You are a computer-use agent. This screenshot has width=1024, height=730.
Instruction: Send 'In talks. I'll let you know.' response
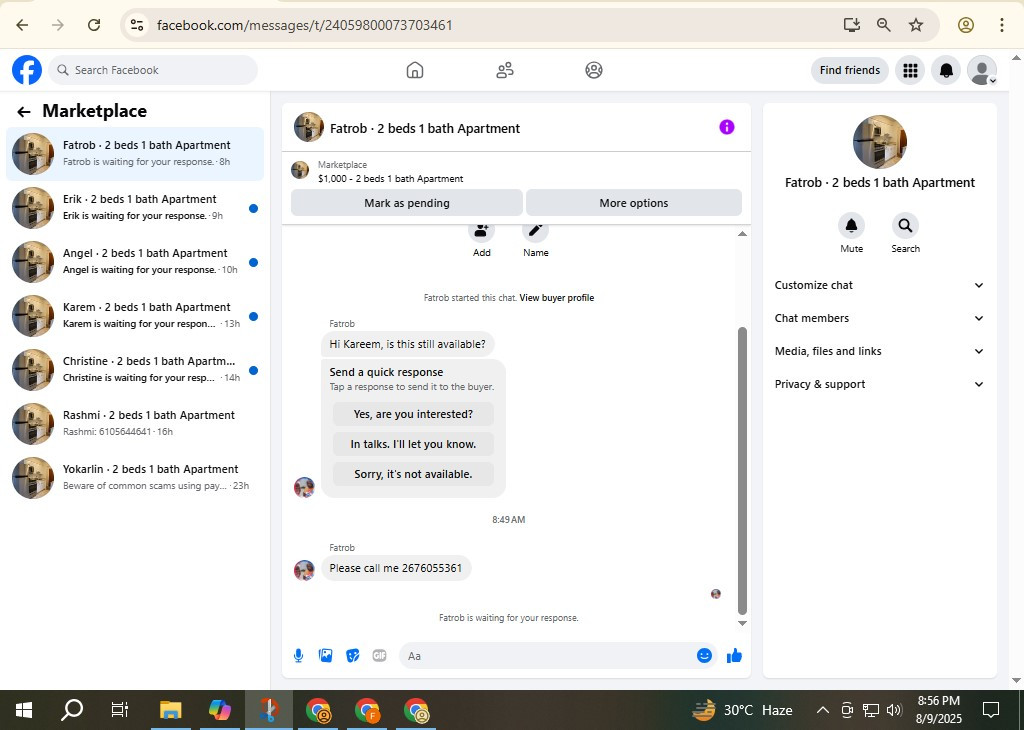click(x=413, y=444)
